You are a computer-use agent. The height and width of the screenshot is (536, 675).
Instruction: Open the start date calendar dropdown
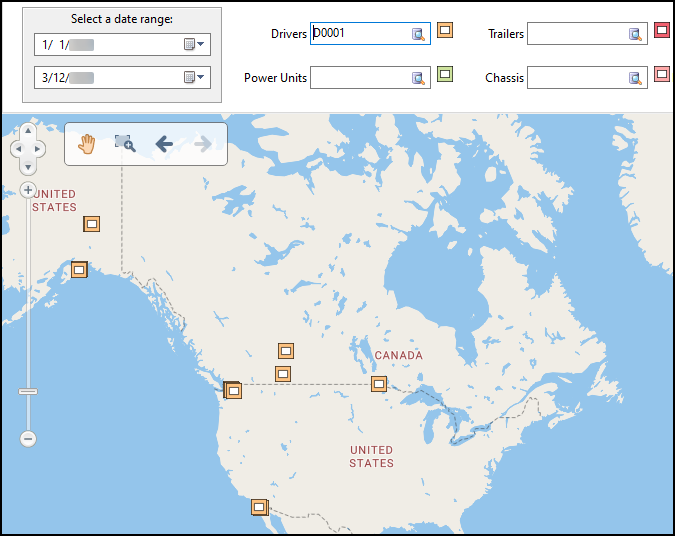195,45
